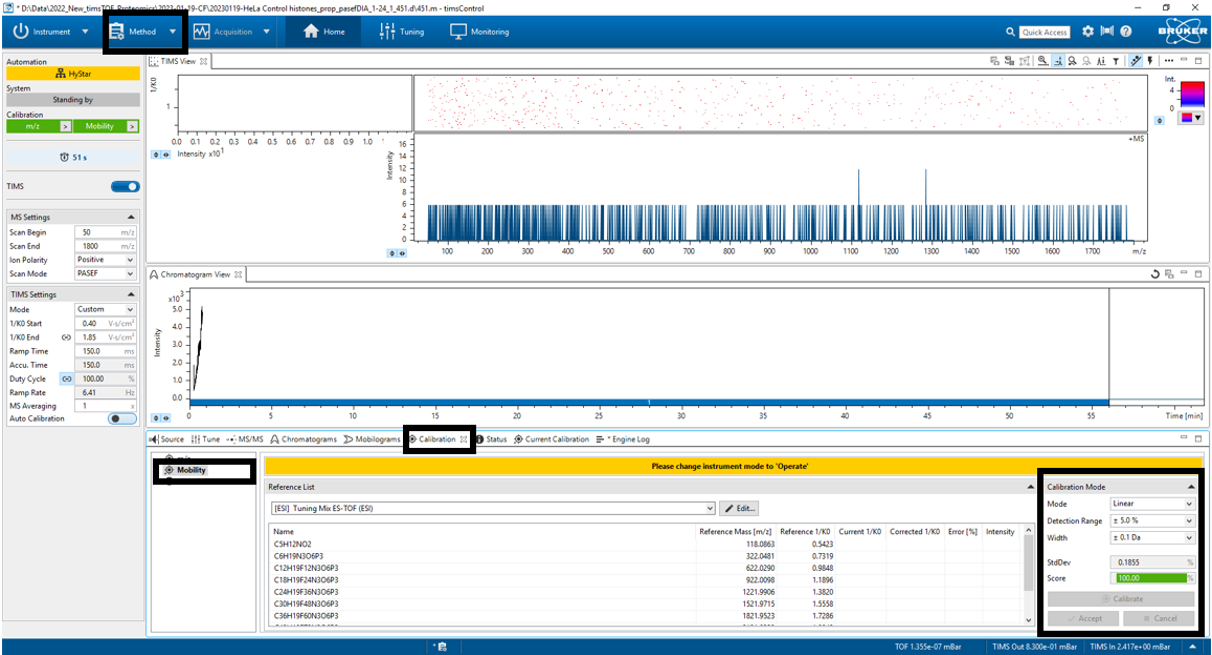
Task: Open the Detection Range dropdown
Action: point(1154,521)
